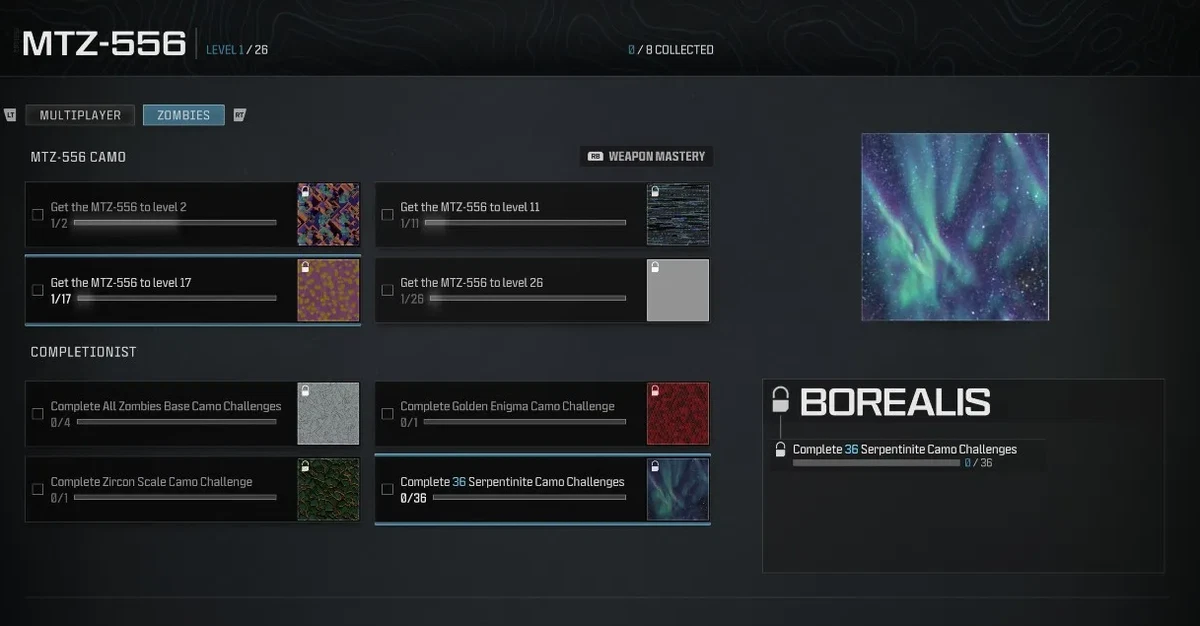
Task: Select the red Golden Enigma camo swatch
Action: click(678, 414)
